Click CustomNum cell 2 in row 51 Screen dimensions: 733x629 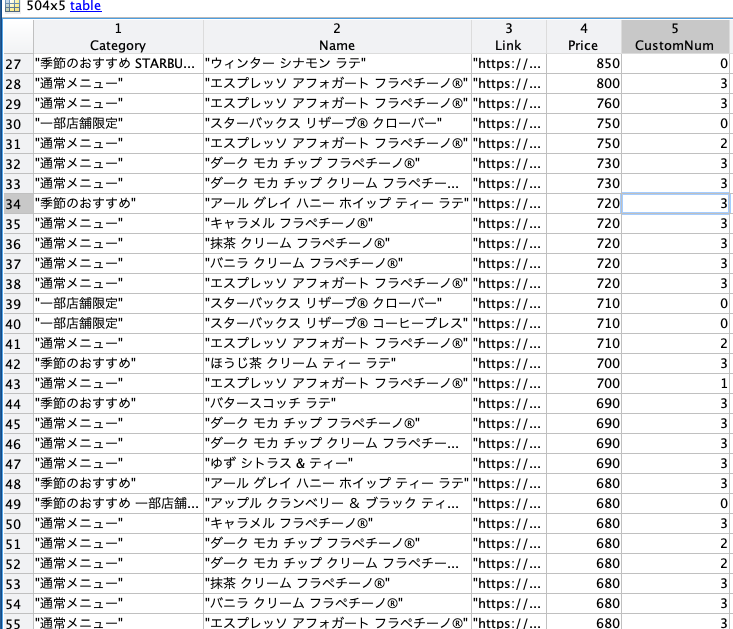click(x=675, y=544)
